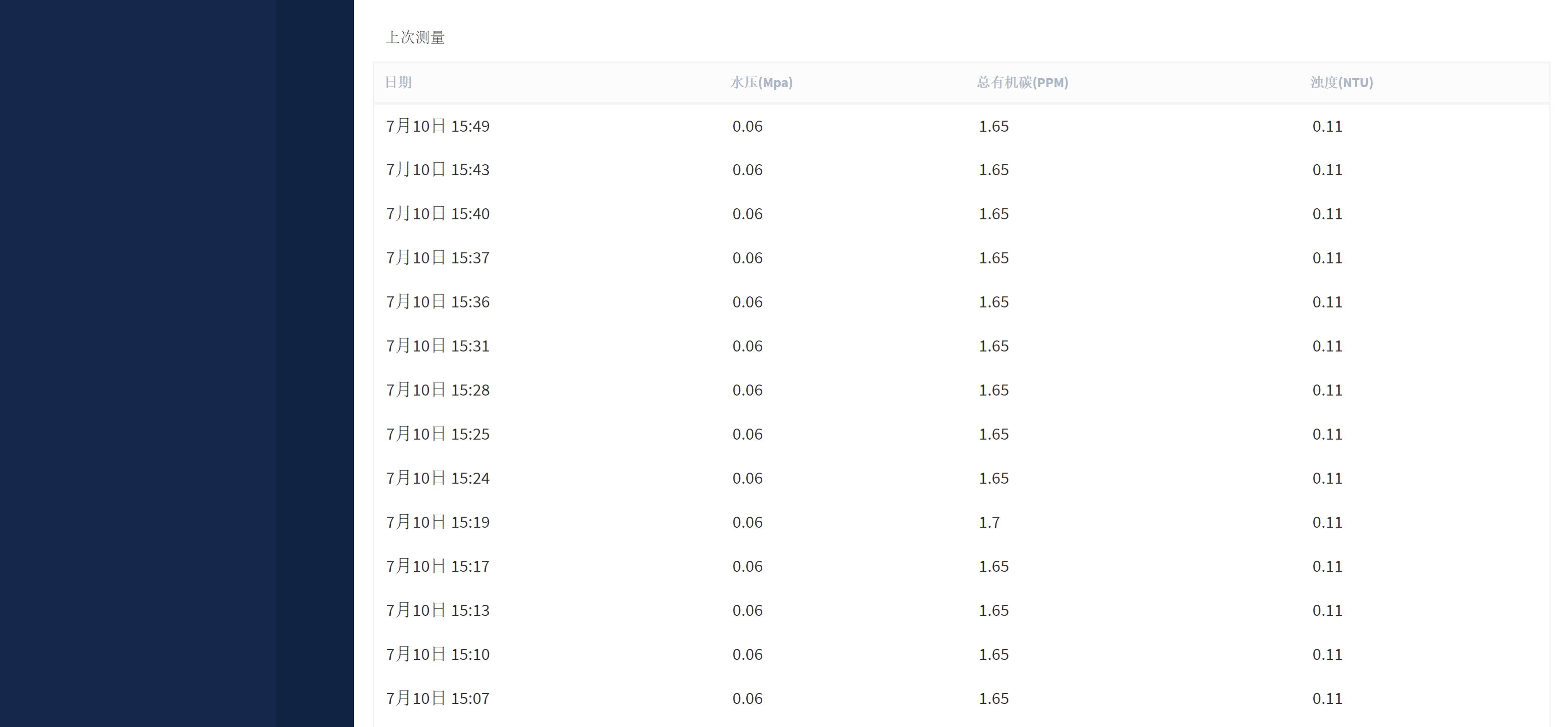This screenshot has width=1568, height=727.
Task: Click organic carbon 1.65 in the 15:36 row
Action: pyautogui.click(x=993, y=302)
